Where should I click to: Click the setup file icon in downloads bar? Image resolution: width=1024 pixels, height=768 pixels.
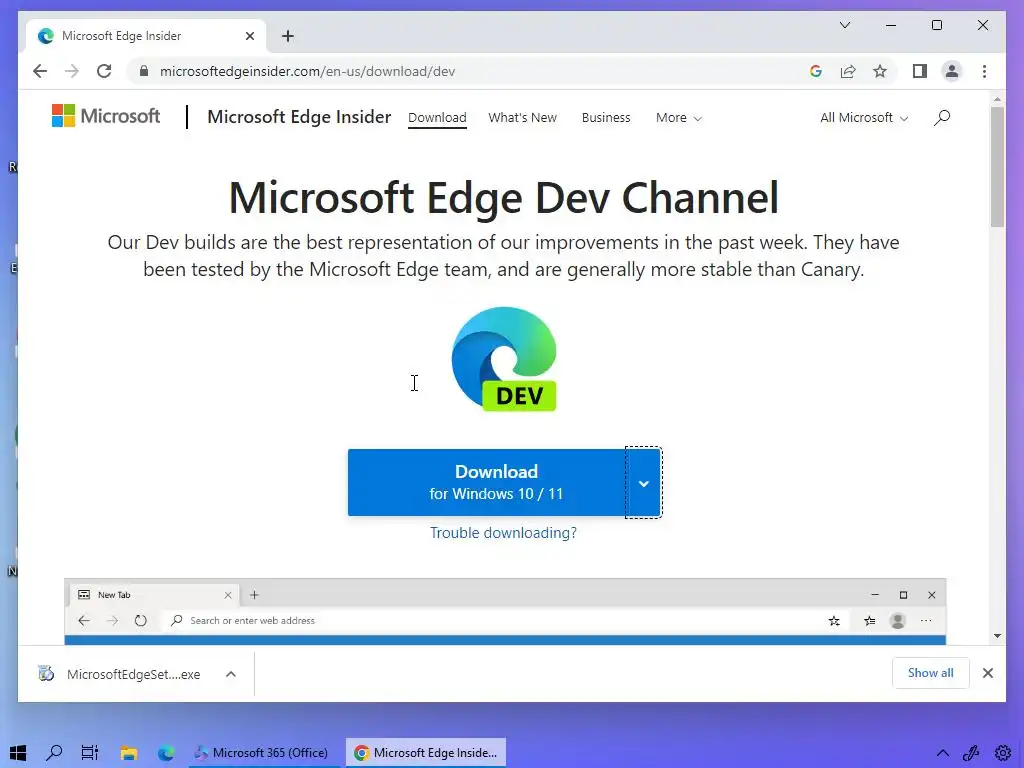coord(46,673)
